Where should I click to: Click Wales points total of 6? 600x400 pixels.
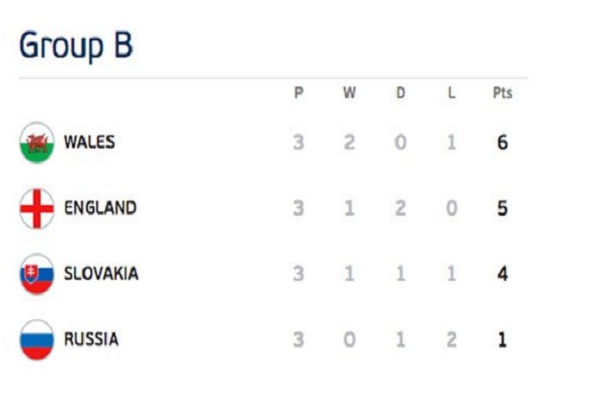pyautogui.click(x=502, y=143)
